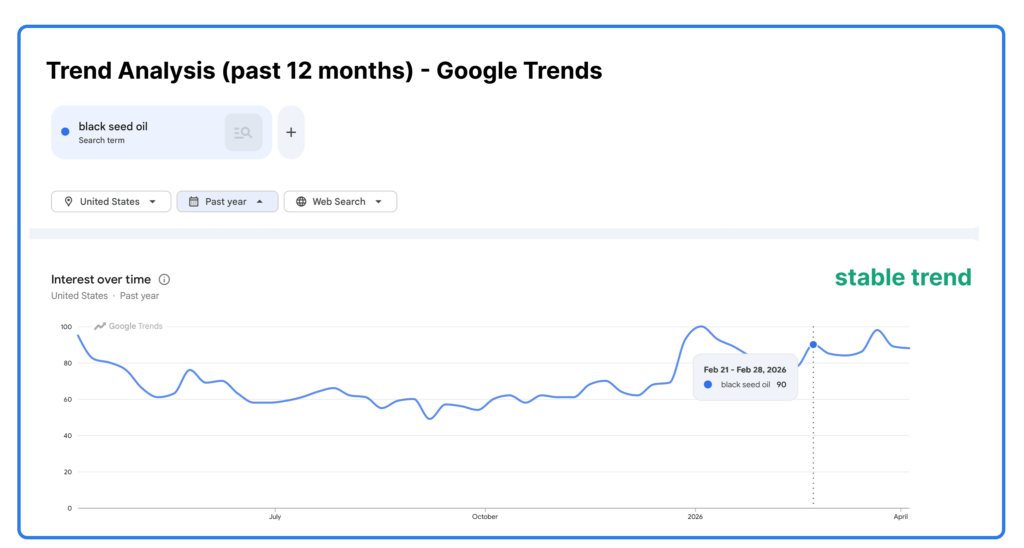Expand the Web Search dropdown arrow
The width and height of the screenshot is (1024, 548).
point(379,202)
